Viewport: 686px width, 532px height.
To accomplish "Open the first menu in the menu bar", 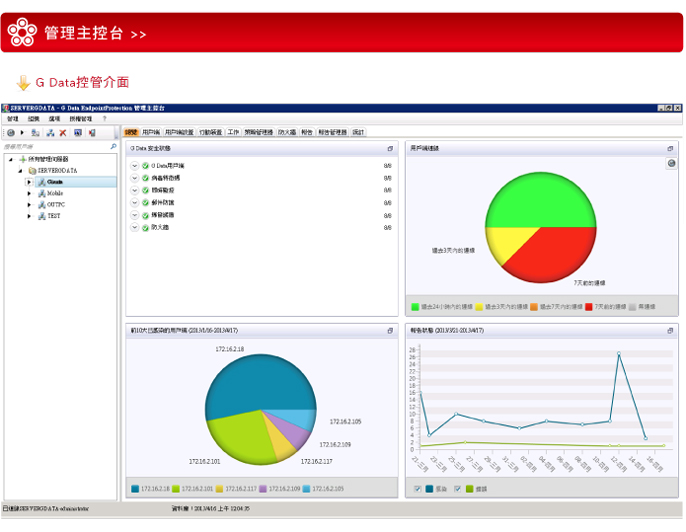I will (x=13, y=119).
